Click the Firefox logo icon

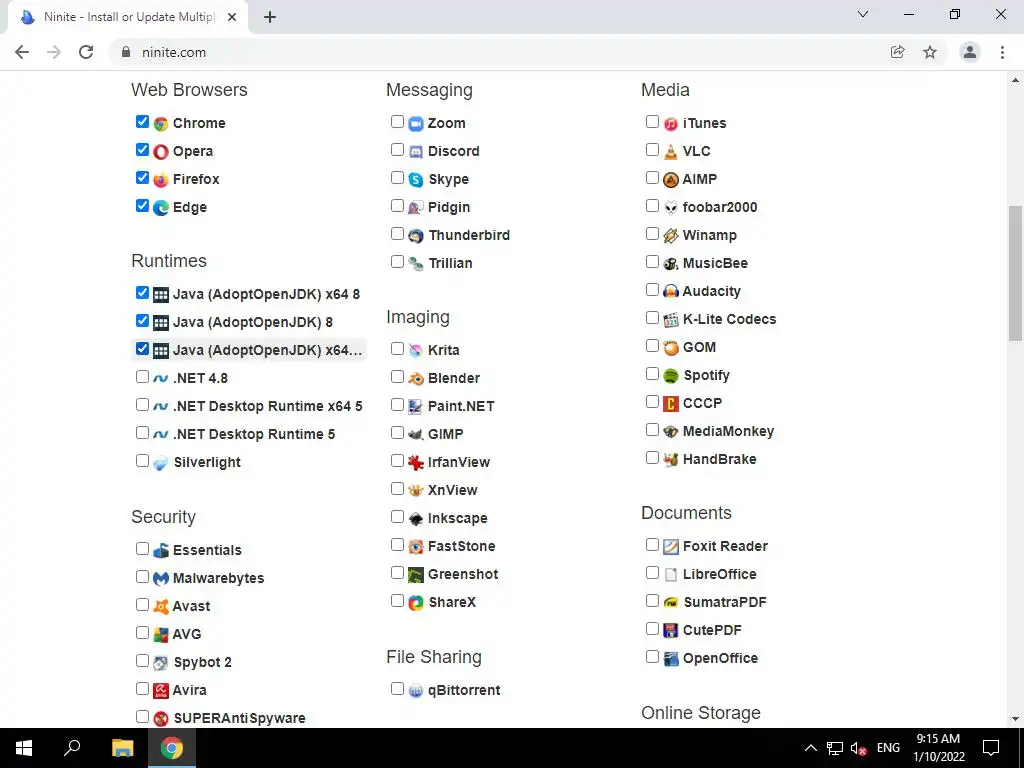[161, 180]
